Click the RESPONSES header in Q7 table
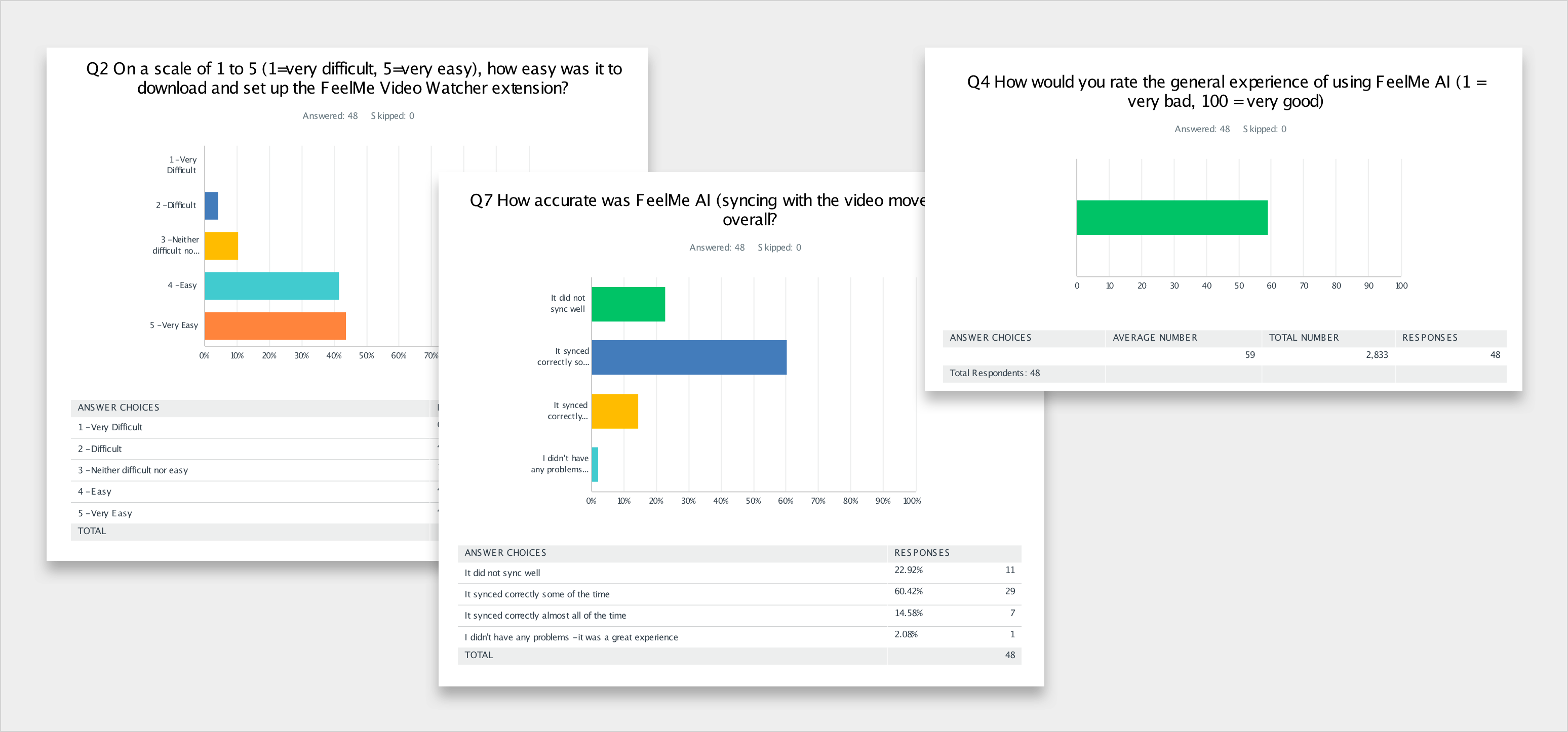The height and width of the screenshot is (732, 1568). tap(922, 552)
